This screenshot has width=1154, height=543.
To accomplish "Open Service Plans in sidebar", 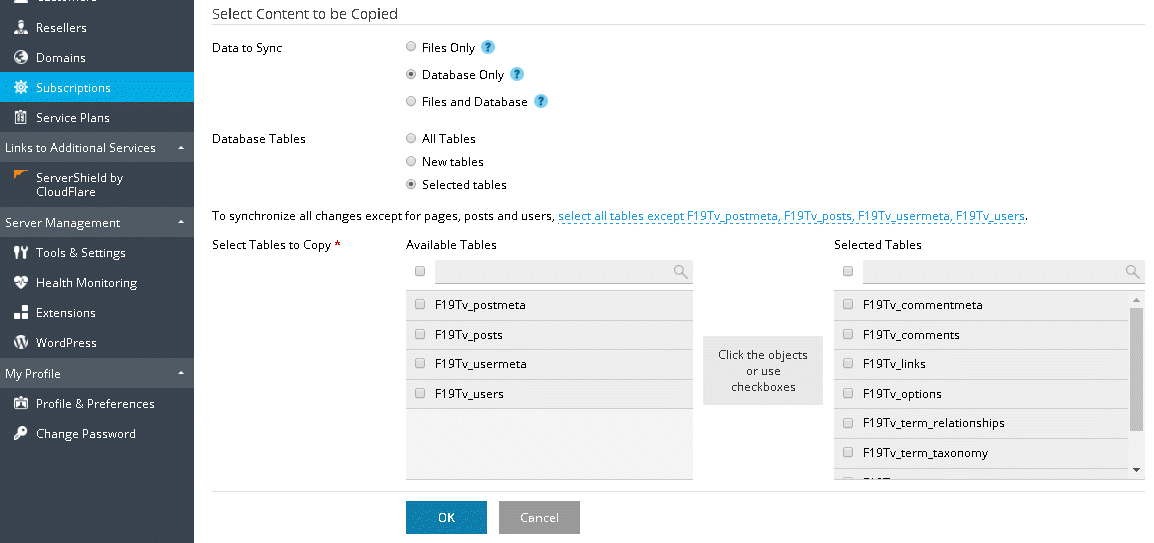I will [72, 118].
